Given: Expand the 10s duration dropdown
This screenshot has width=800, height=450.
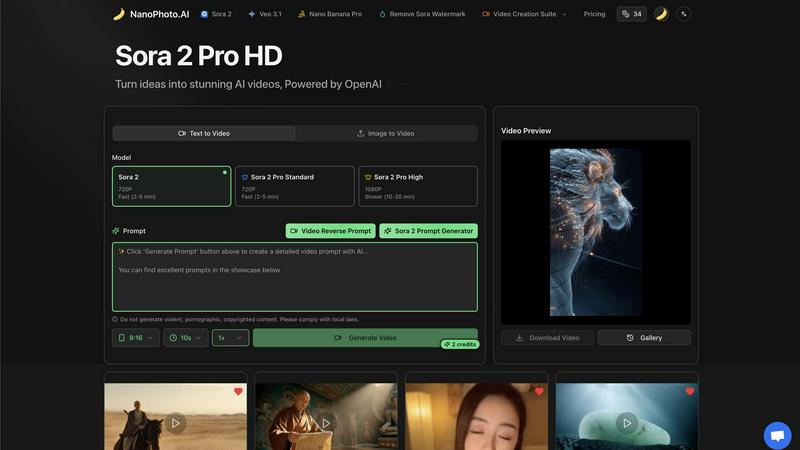Looking at the screenshot, I should [186, 338].
